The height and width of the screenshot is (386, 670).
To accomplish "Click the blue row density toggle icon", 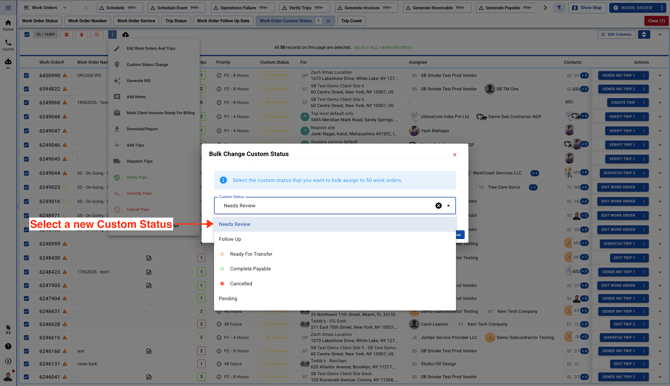I will click(x=644, y=35).
